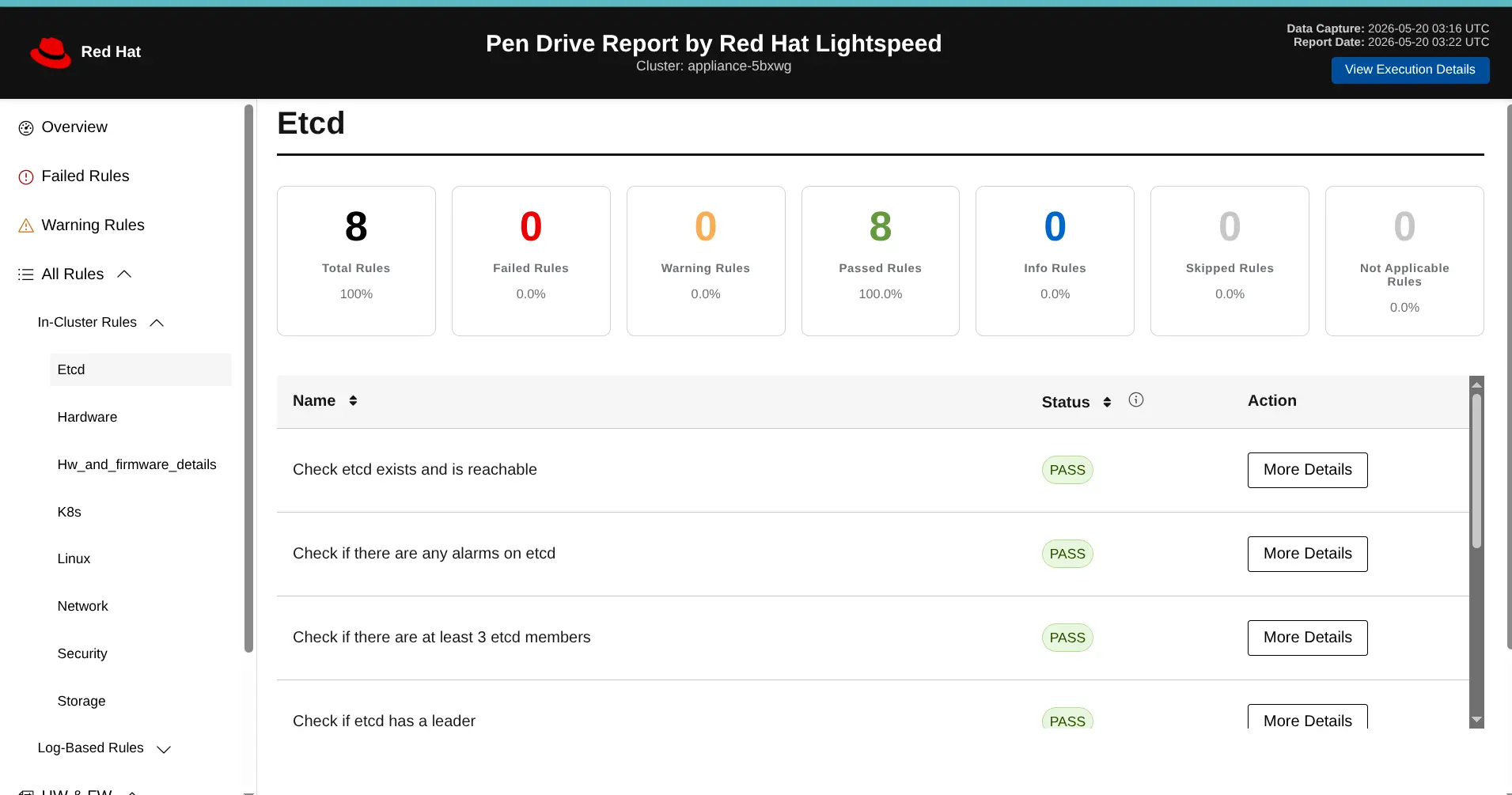Viewport: 1512px width, 795px height.
Task: Click the Not Applicable Rules card
Action: pos(1404,261)
